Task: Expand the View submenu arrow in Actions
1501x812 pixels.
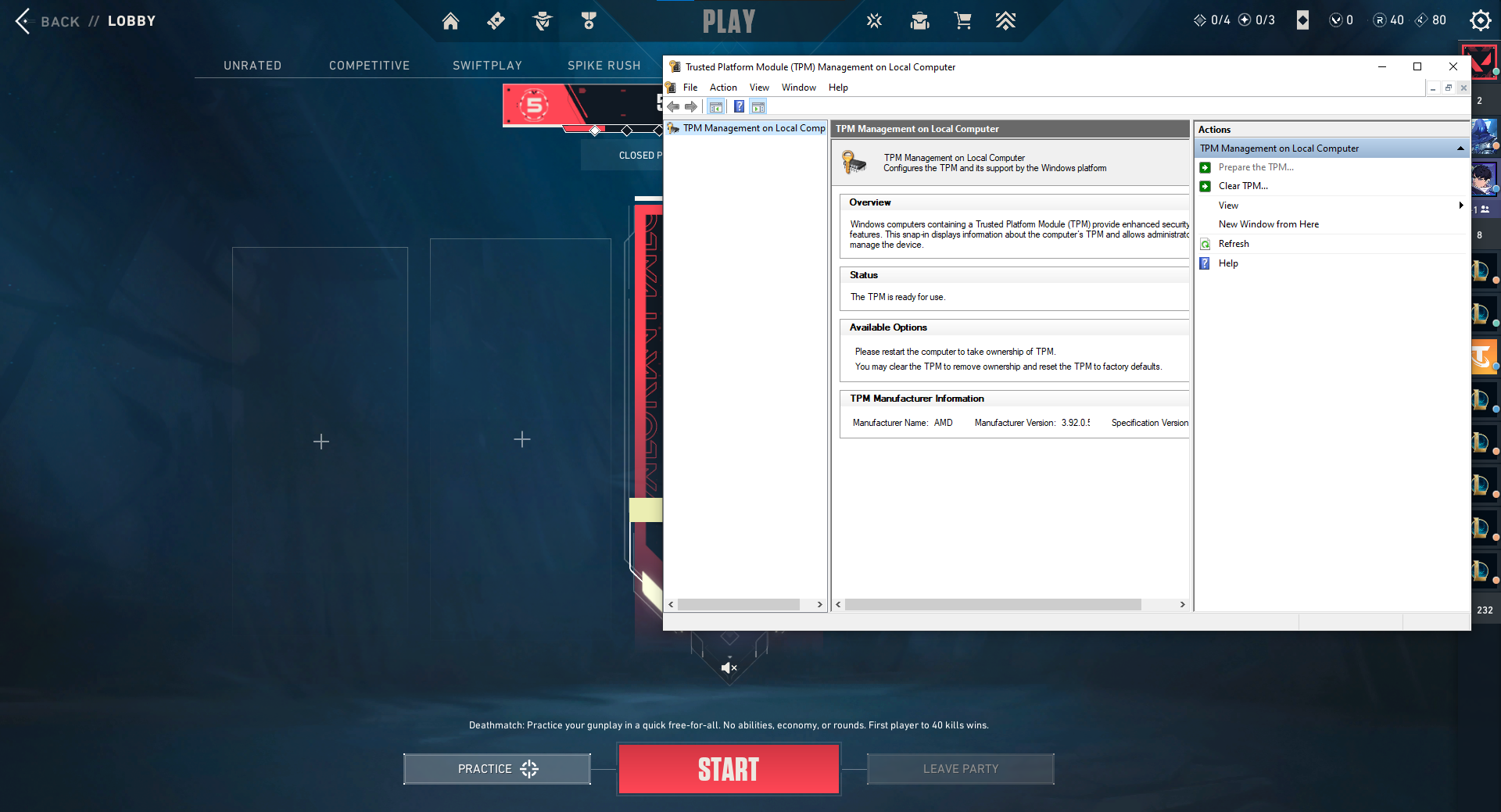Action: click(x=1460, y=206)
